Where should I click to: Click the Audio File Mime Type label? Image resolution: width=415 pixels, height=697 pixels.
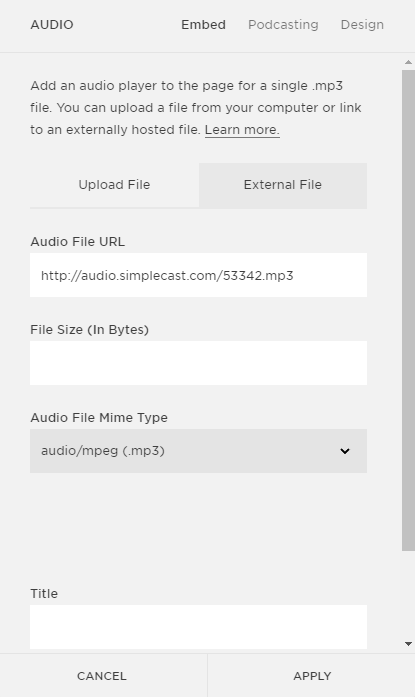[x=99, y=418]
